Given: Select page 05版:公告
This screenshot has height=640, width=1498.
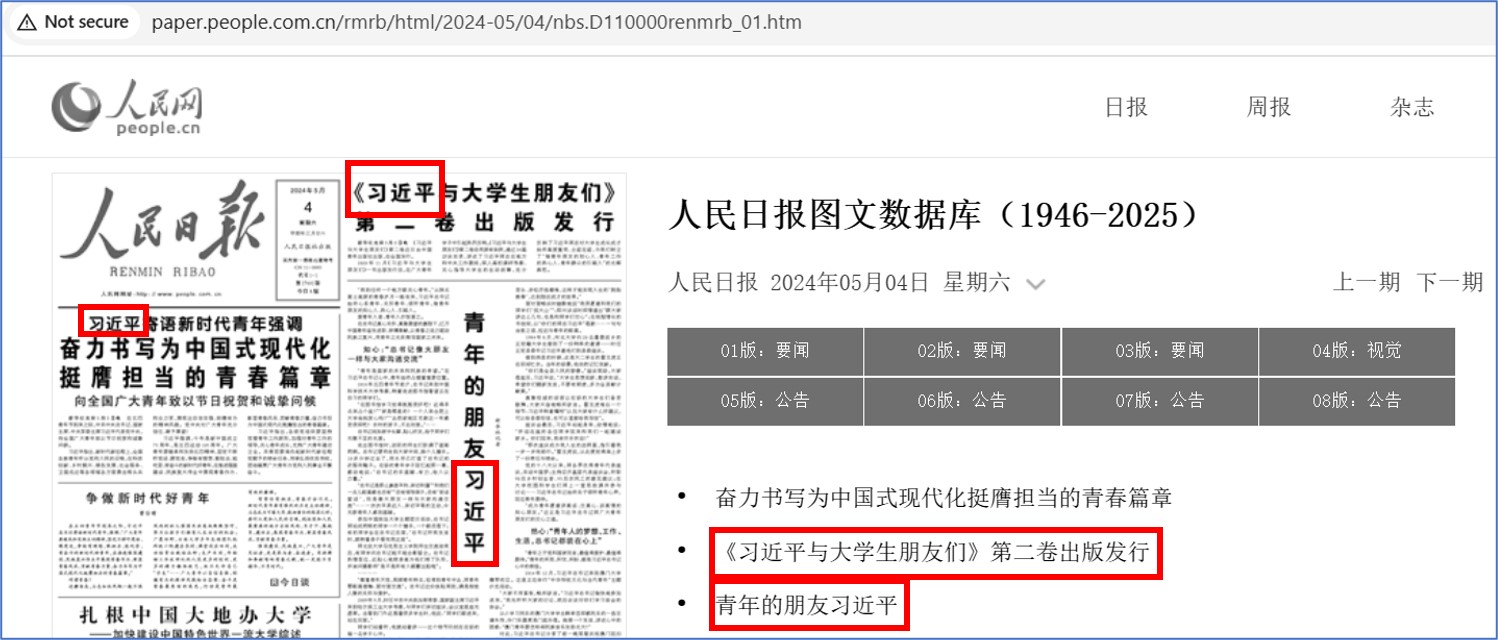Looking at the screenshot, I should click(x=765, y=401).
